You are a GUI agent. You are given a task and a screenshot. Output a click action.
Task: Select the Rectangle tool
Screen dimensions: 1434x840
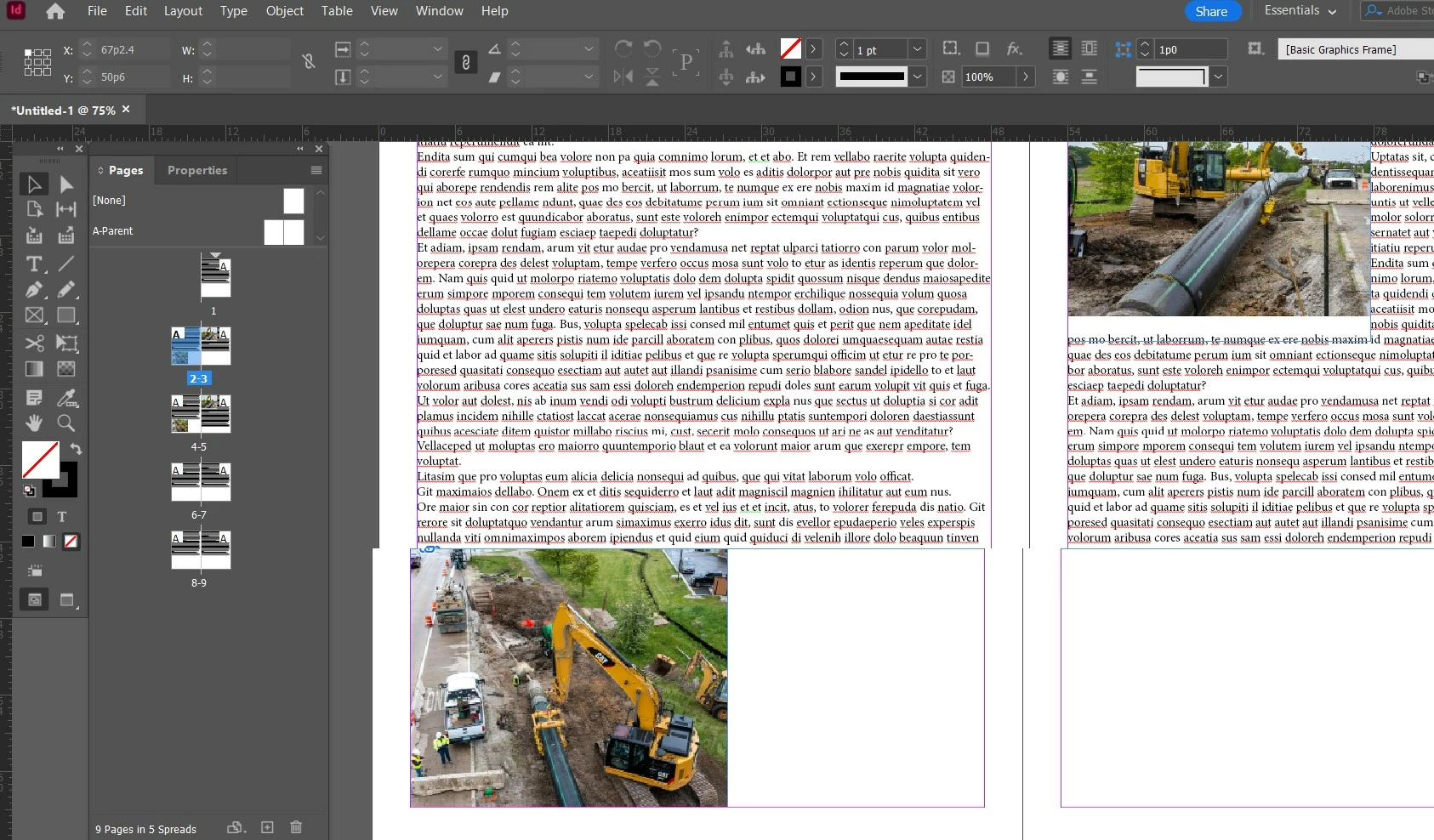(66, 315)
